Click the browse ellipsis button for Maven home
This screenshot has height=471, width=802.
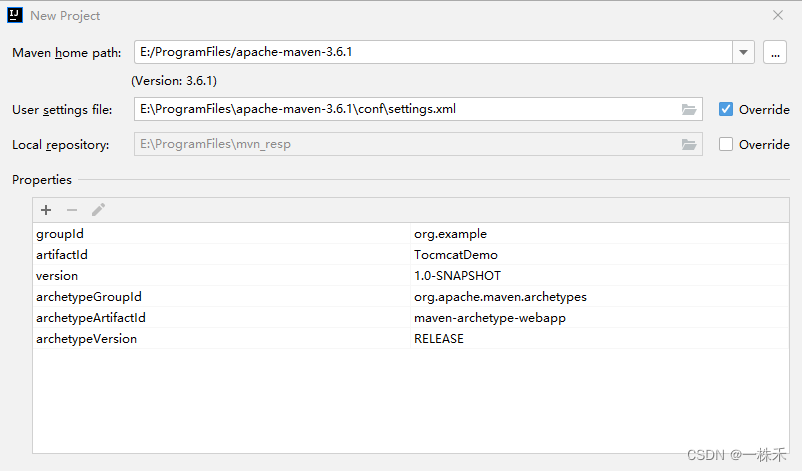tap(775, 52)
